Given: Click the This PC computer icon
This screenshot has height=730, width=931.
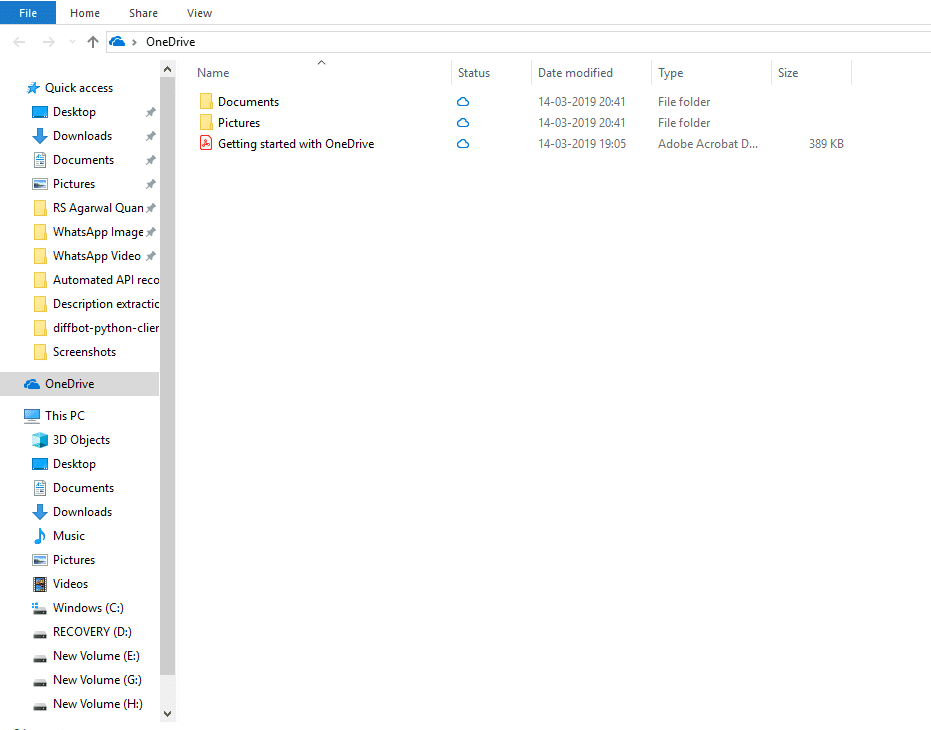Looking at the screenshot, I should coord(31,415).
